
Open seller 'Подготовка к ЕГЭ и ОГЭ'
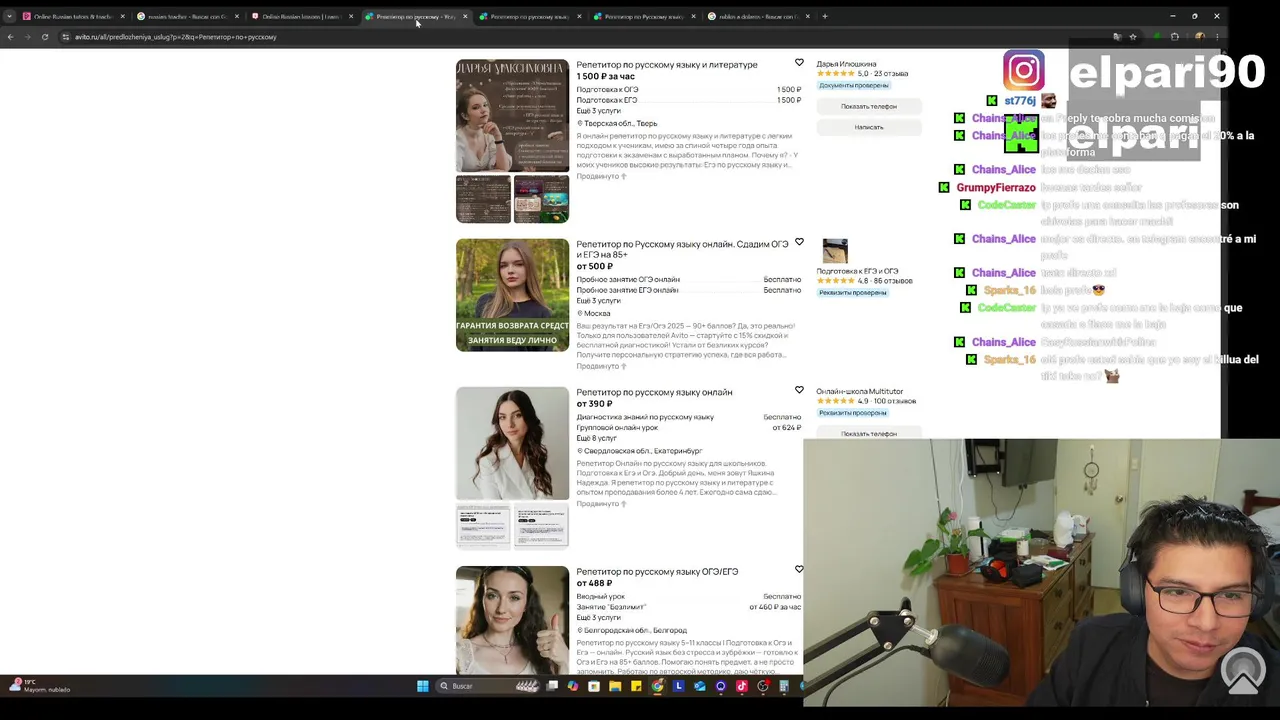857,271
